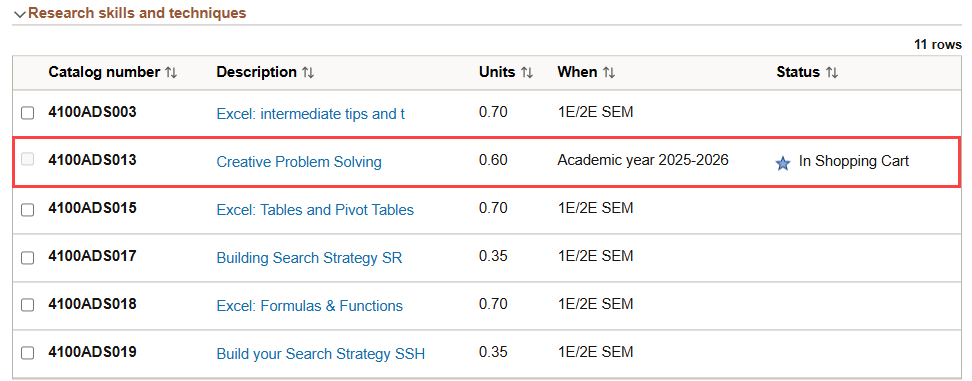Click In Shopping Cart status text

click(854, 161)
